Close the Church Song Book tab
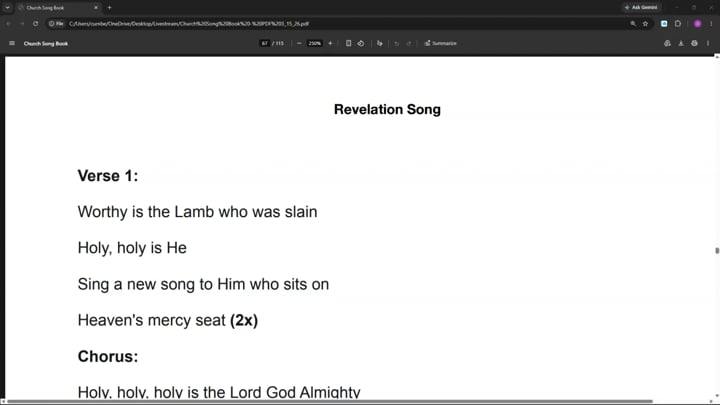The image size is (720, 405). [x=96, y=8]
